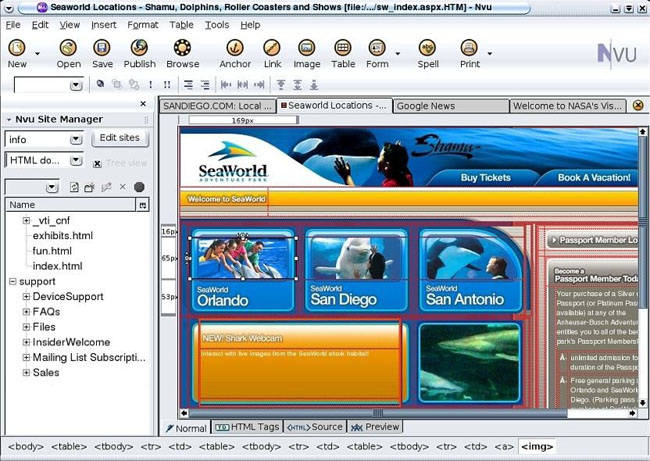Open the info site dropdown
The height and width of the screenshot is (461, 650).
point(76,139)
